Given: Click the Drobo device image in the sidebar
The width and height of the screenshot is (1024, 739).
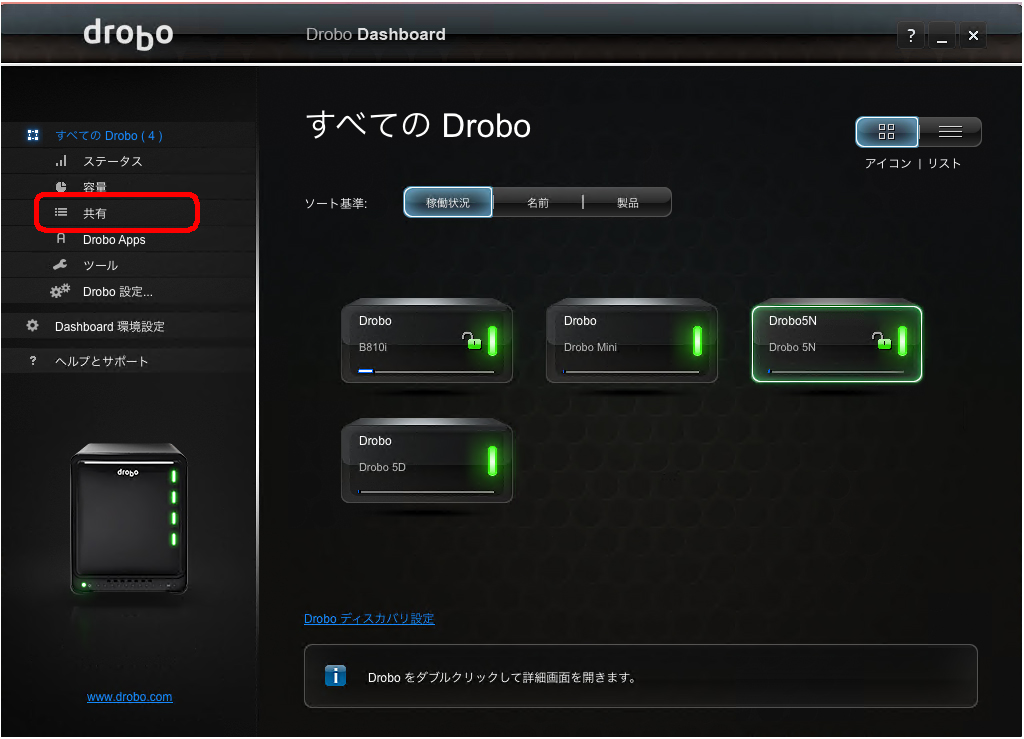Looking at the screenshot, I should coord(129,518).
